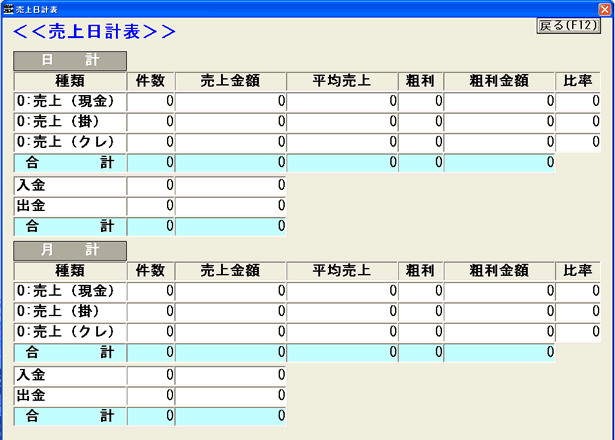Click 比率 field for 売上（クレ） in 月計

coord(579,331)
